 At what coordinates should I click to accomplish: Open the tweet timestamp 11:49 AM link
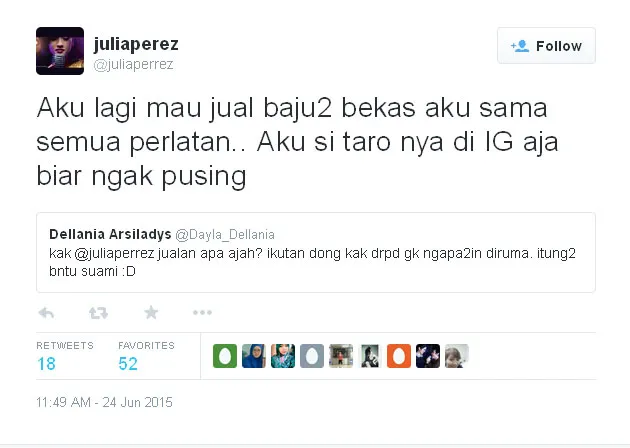(x=104, y=402)
